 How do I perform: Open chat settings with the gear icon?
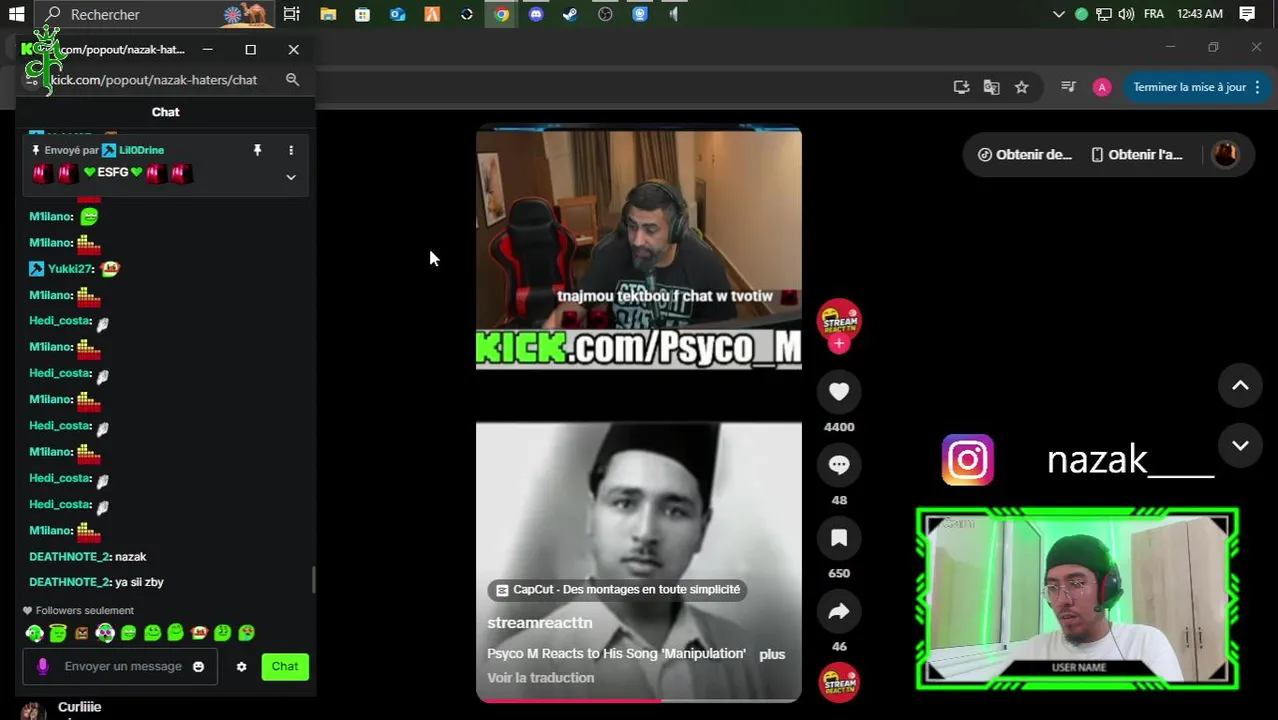pyautogui.click(x=241, y=667)
